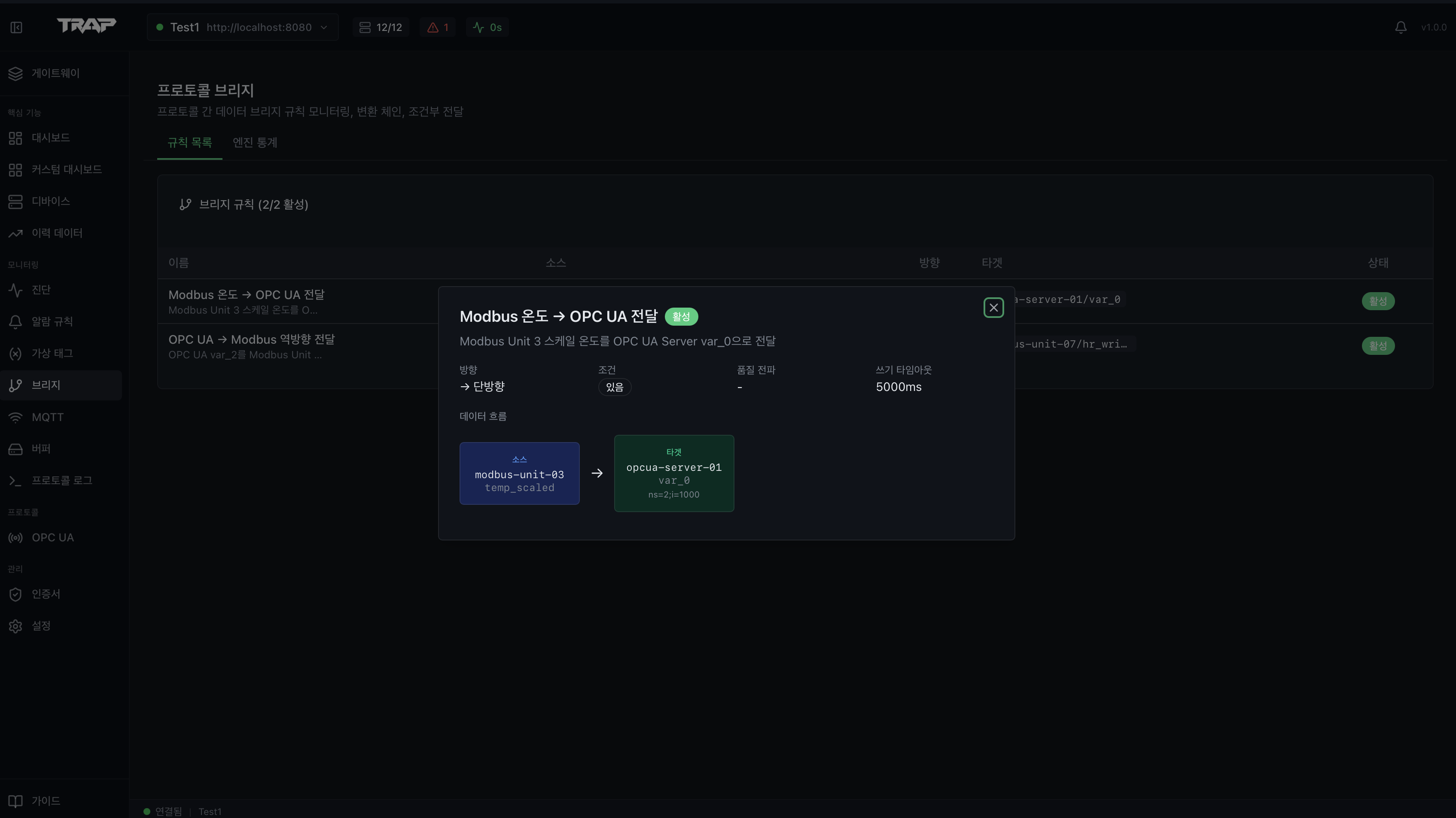Go to 알람 규칙 page

click(52, 321)
